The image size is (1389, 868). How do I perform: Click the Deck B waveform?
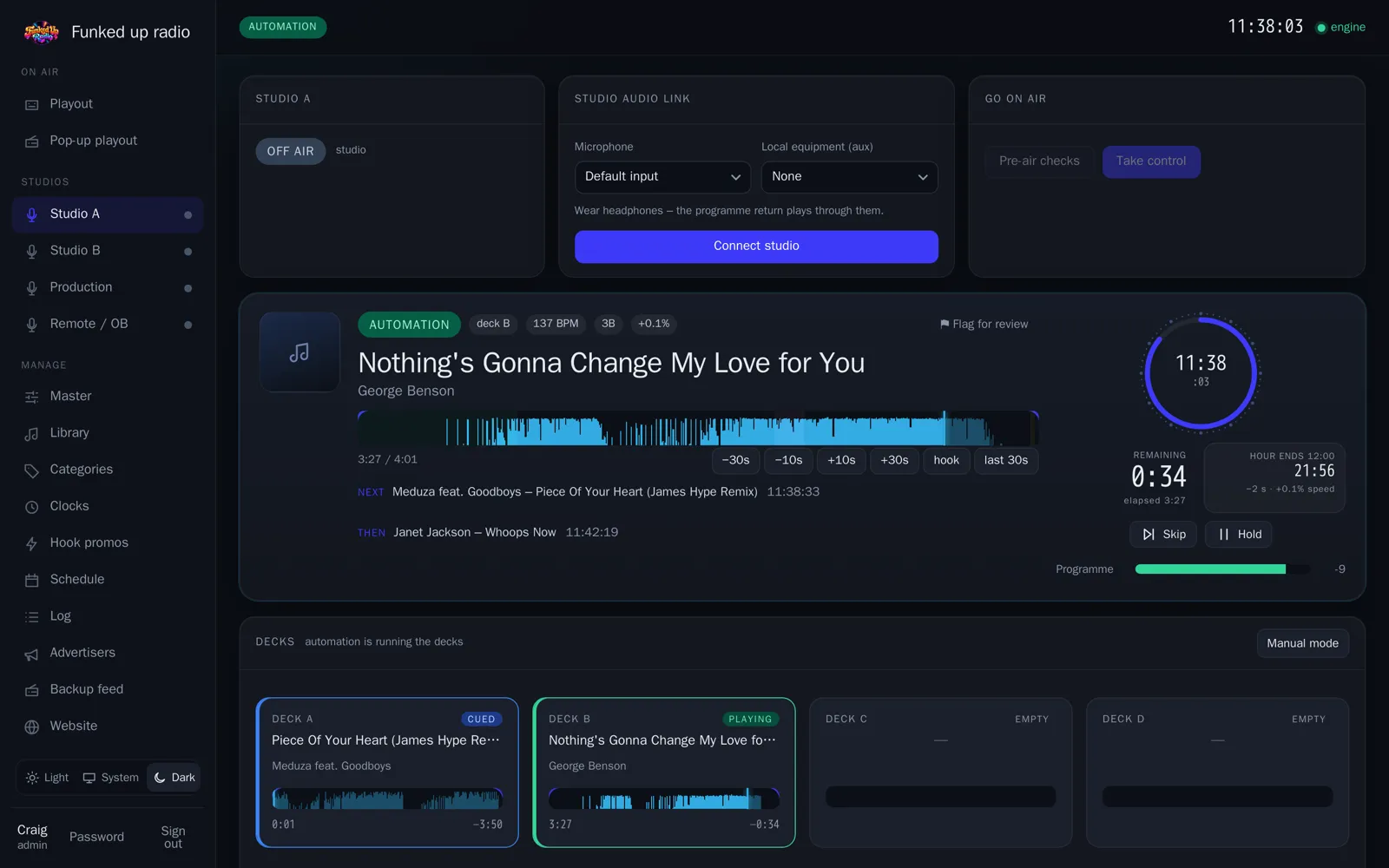tap(664, 798)
